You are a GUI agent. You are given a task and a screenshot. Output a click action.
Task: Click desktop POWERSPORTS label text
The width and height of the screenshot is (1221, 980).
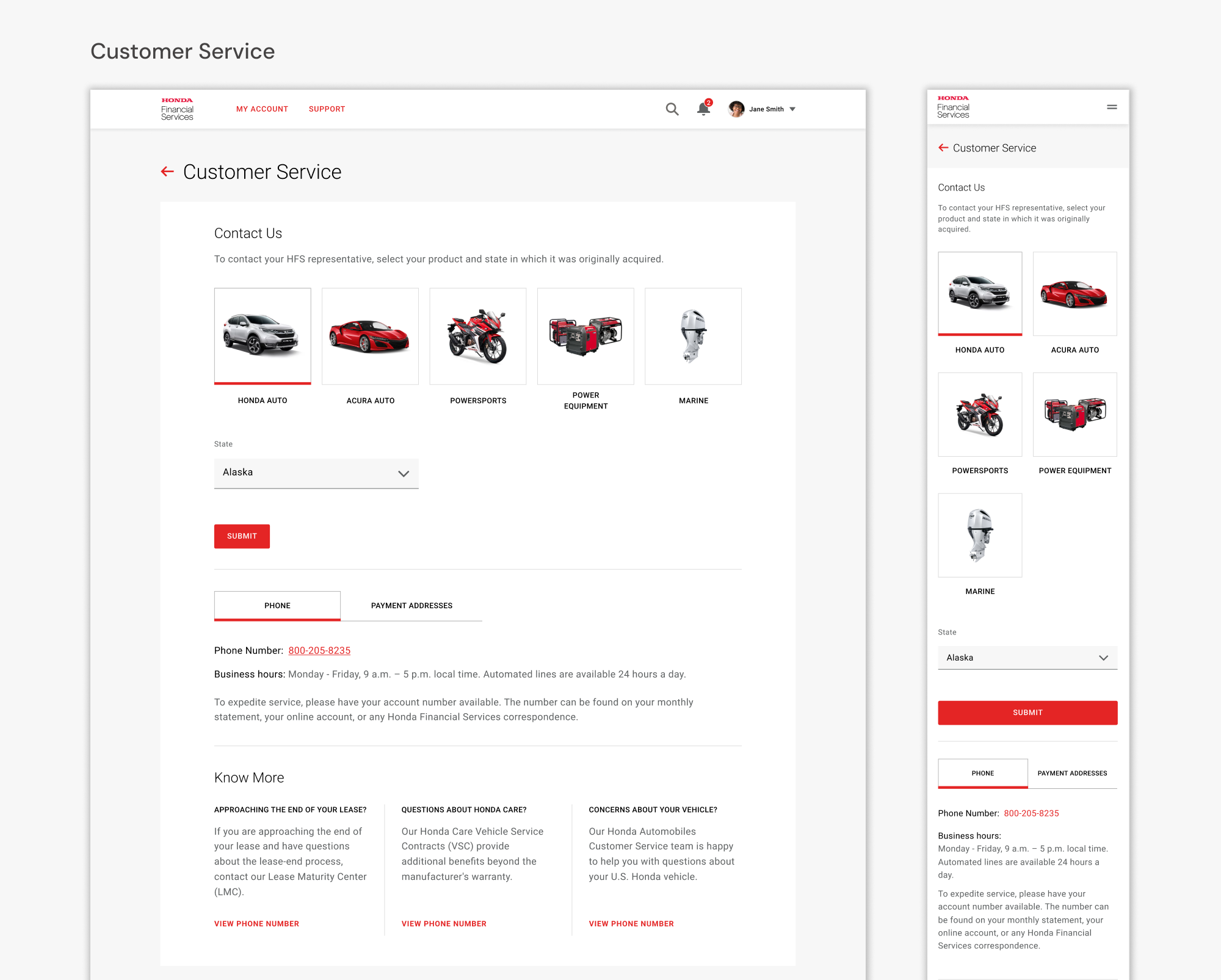(x=478, y=401)
